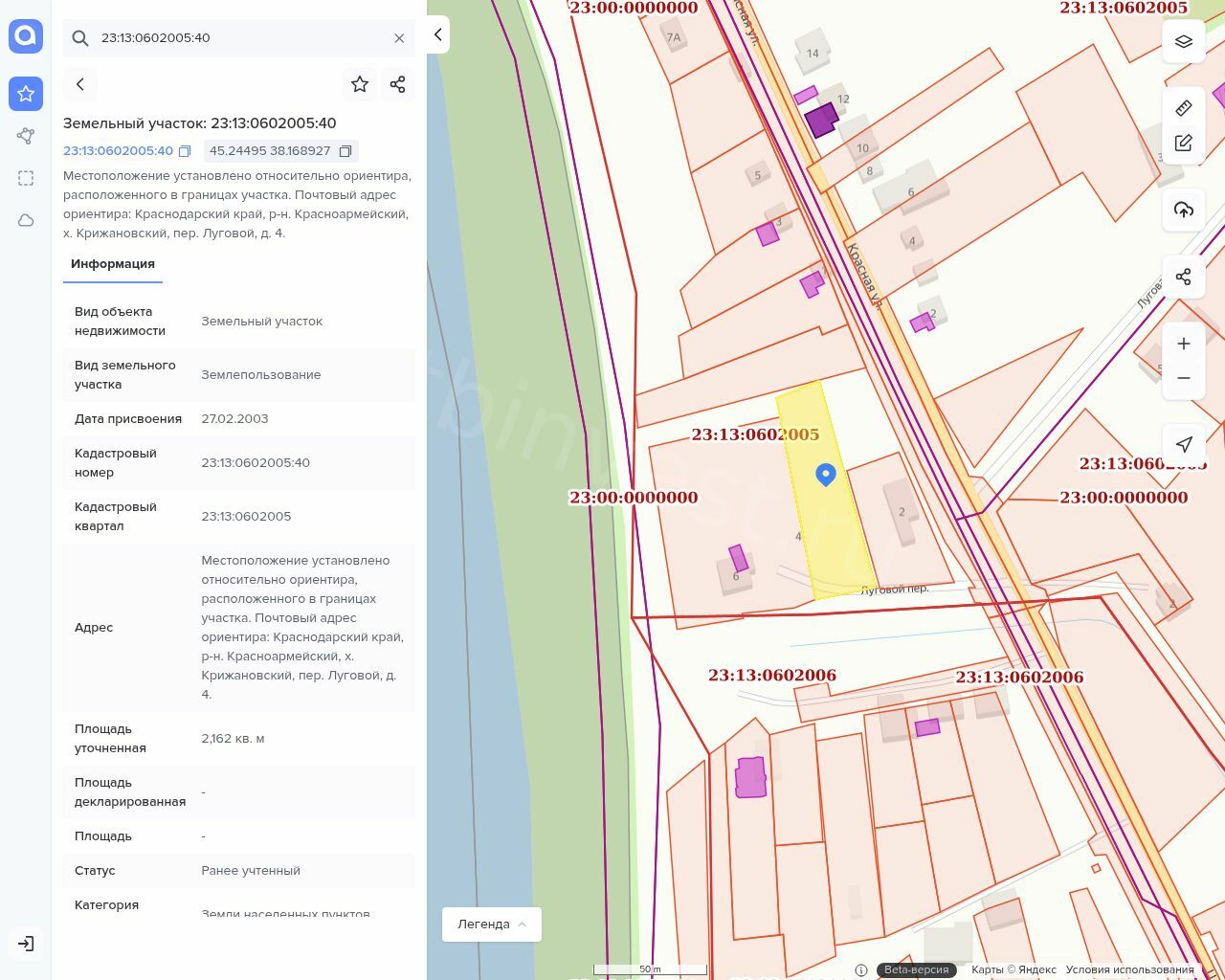Image resolution: width=1225 pixels, height=980 pixels.
Task: Copy cadastral number 23:13:0602005:40
Action: point(185,151)
